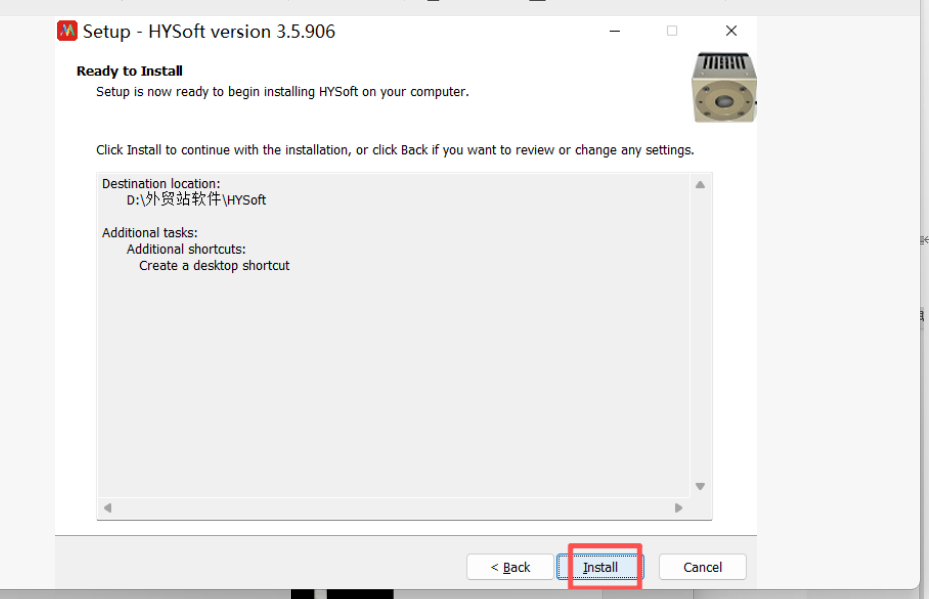Viewport: 929px width, 599px height.
Task: Go Back to the previous setup step
Action: click(510, 567)
